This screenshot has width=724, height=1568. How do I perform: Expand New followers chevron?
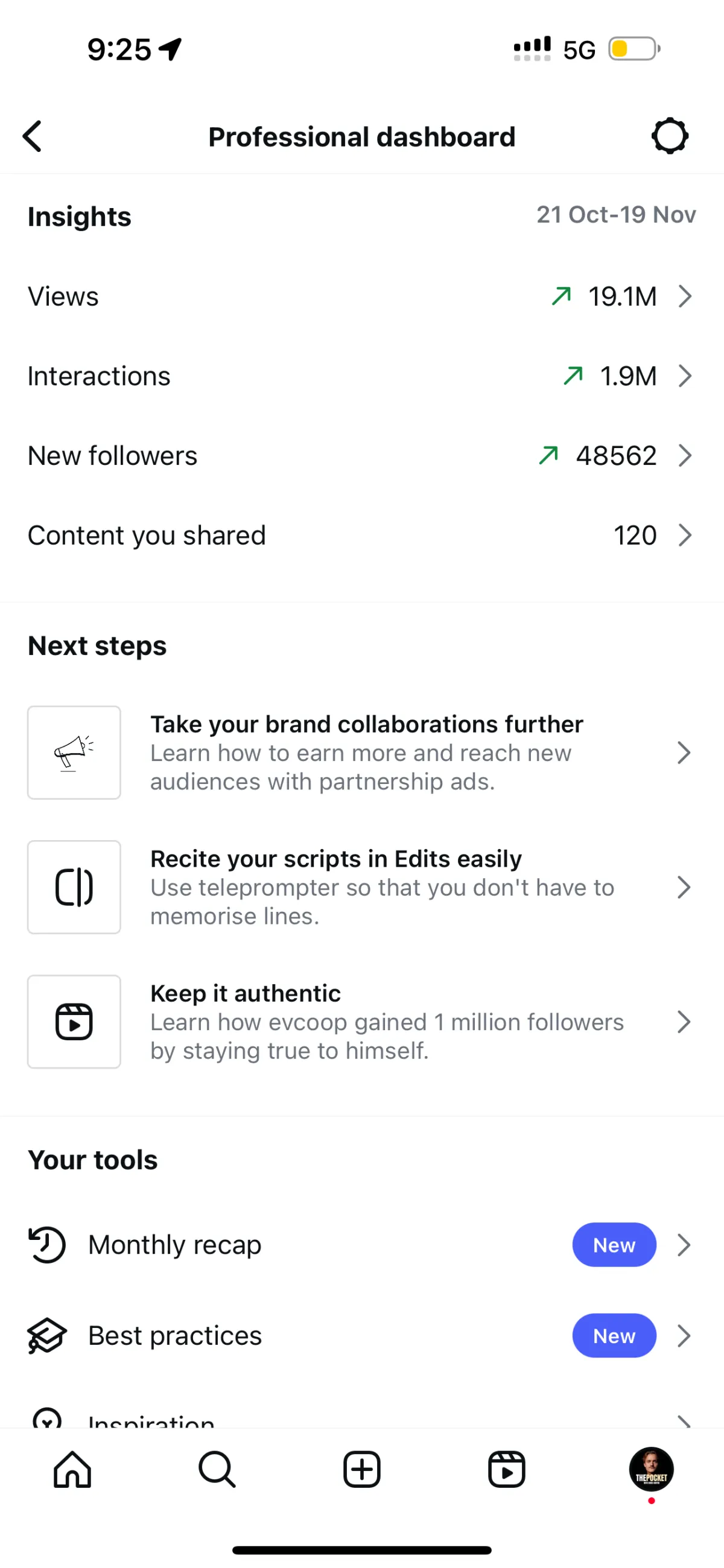685,455
